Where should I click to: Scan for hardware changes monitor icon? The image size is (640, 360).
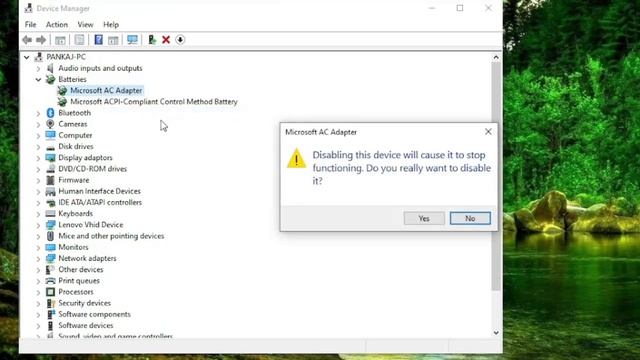click(132, 40)
